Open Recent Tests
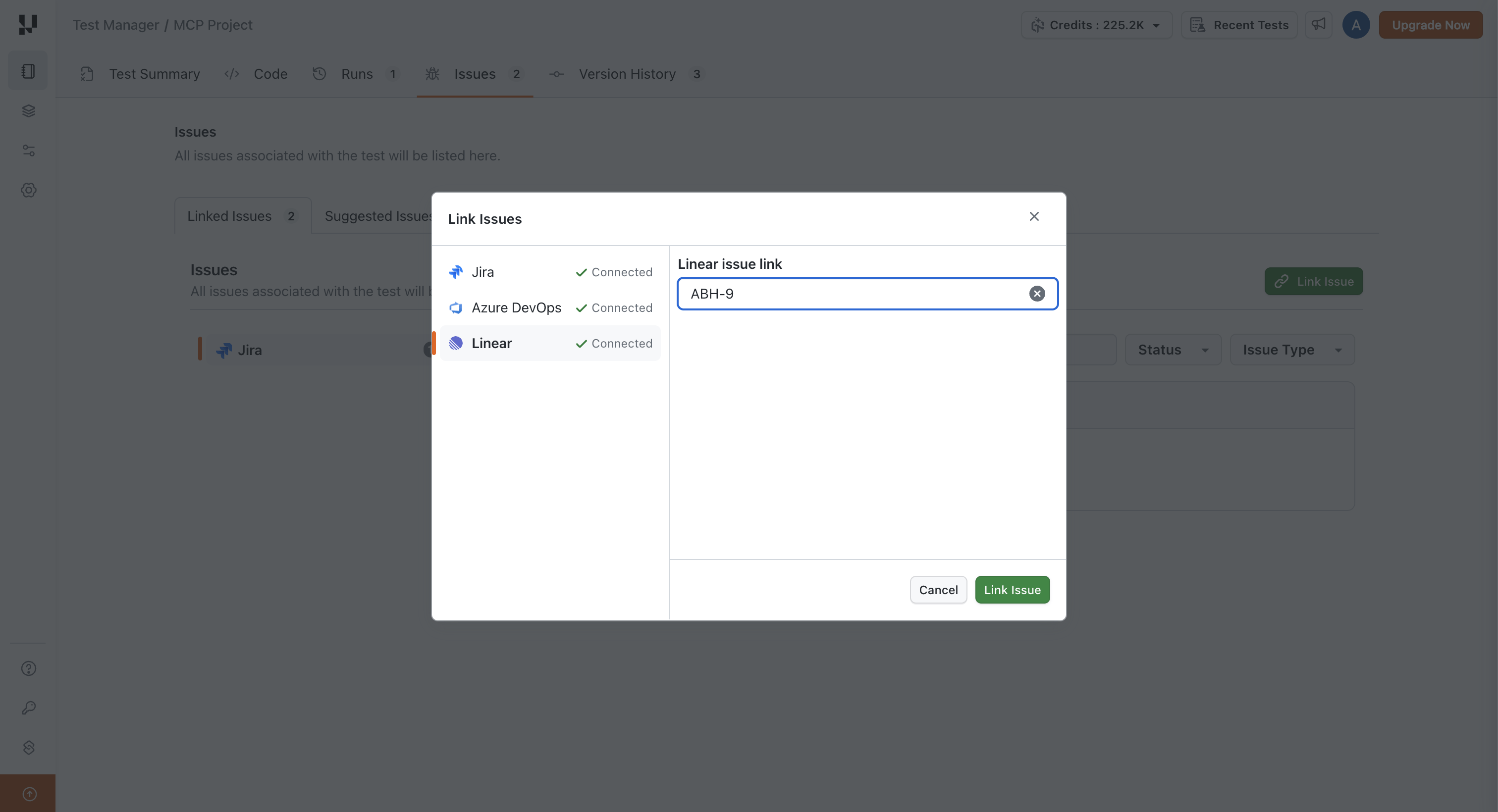The image size is (1498, 812). [x=1238, y=25]
